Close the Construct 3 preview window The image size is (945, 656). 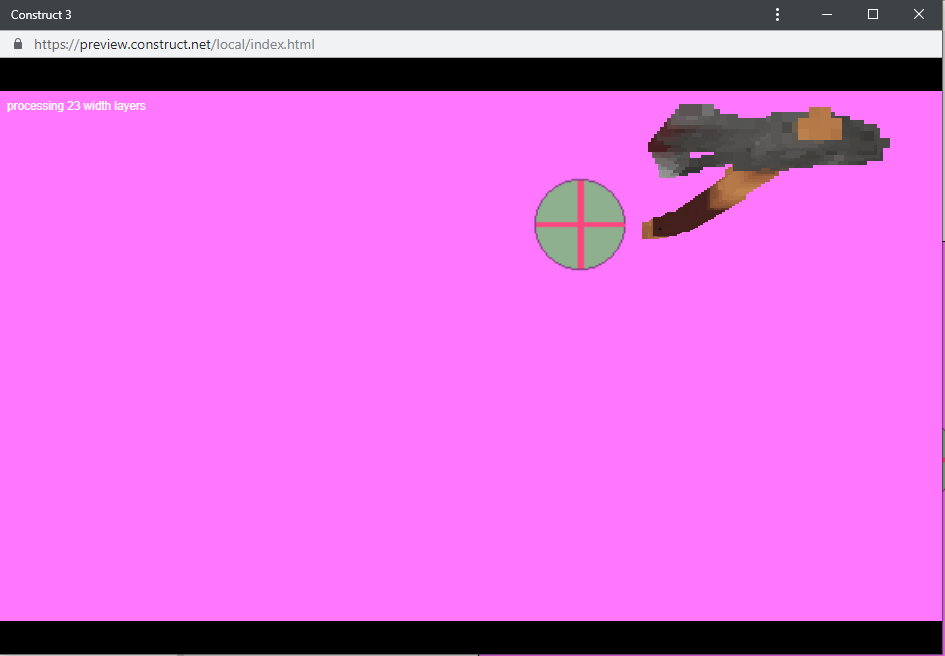[x=918, y=14]
